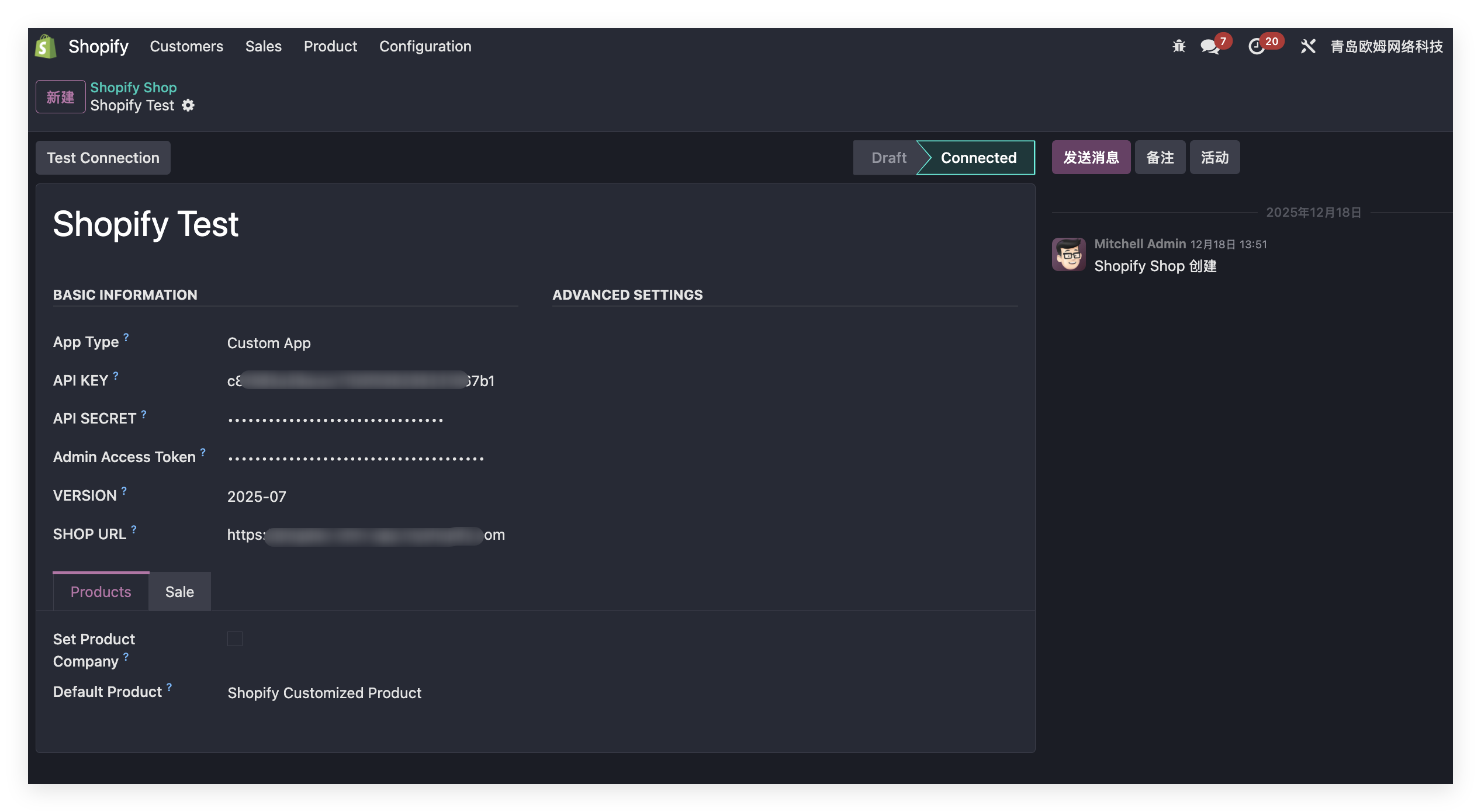Set the record stage back to Draft
This screenshot has height=812, width=1481.
click(888, 157)
